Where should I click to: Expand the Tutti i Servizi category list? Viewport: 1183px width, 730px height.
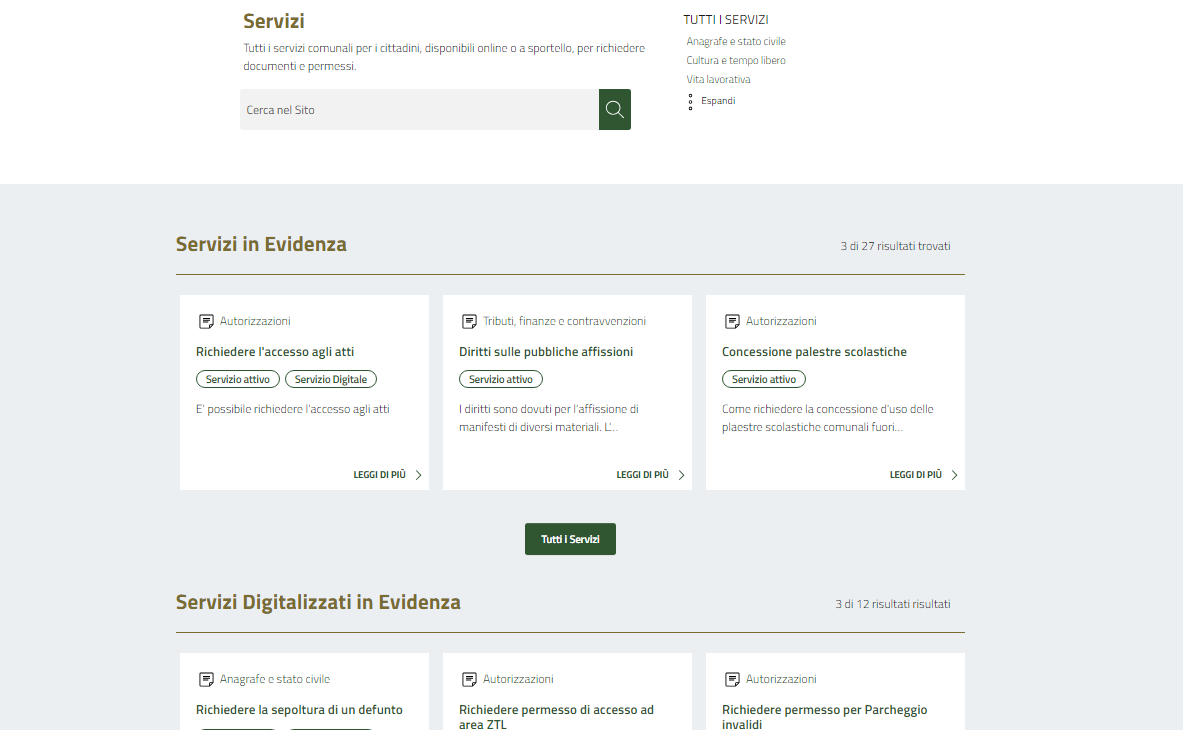[718, 101]
